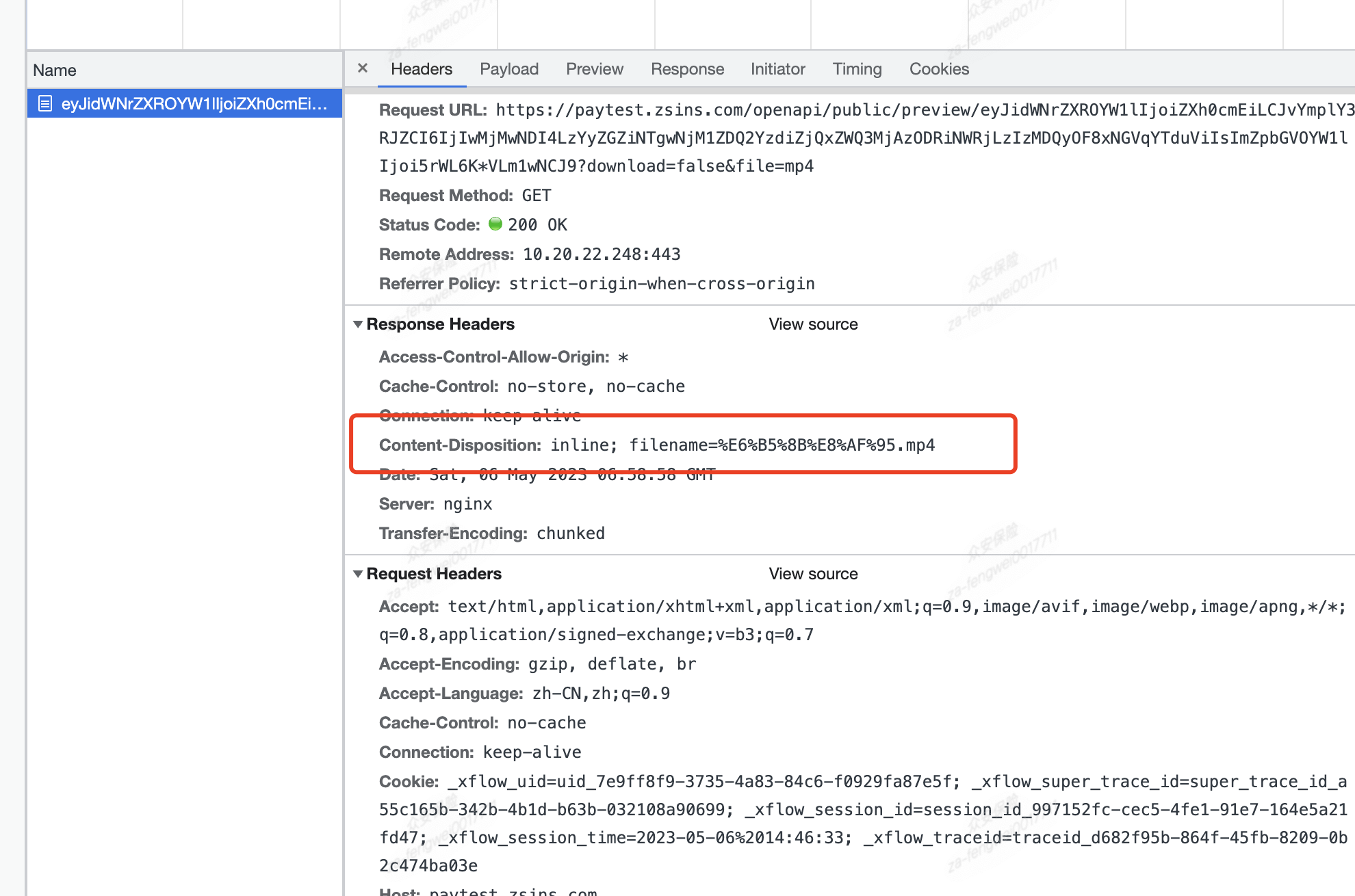This screenshot has height=896, width=1355.
Task: Click the Name column header
Action: [x=55, y=70]
